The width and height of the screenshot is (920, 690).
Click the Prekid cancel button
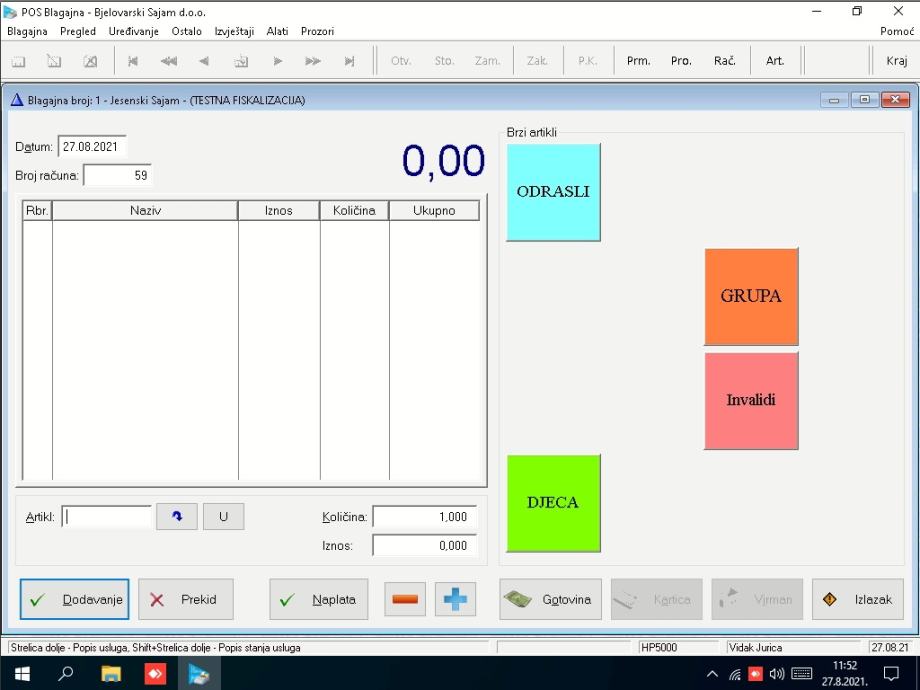pyautogui.click(x=186, y=599)
